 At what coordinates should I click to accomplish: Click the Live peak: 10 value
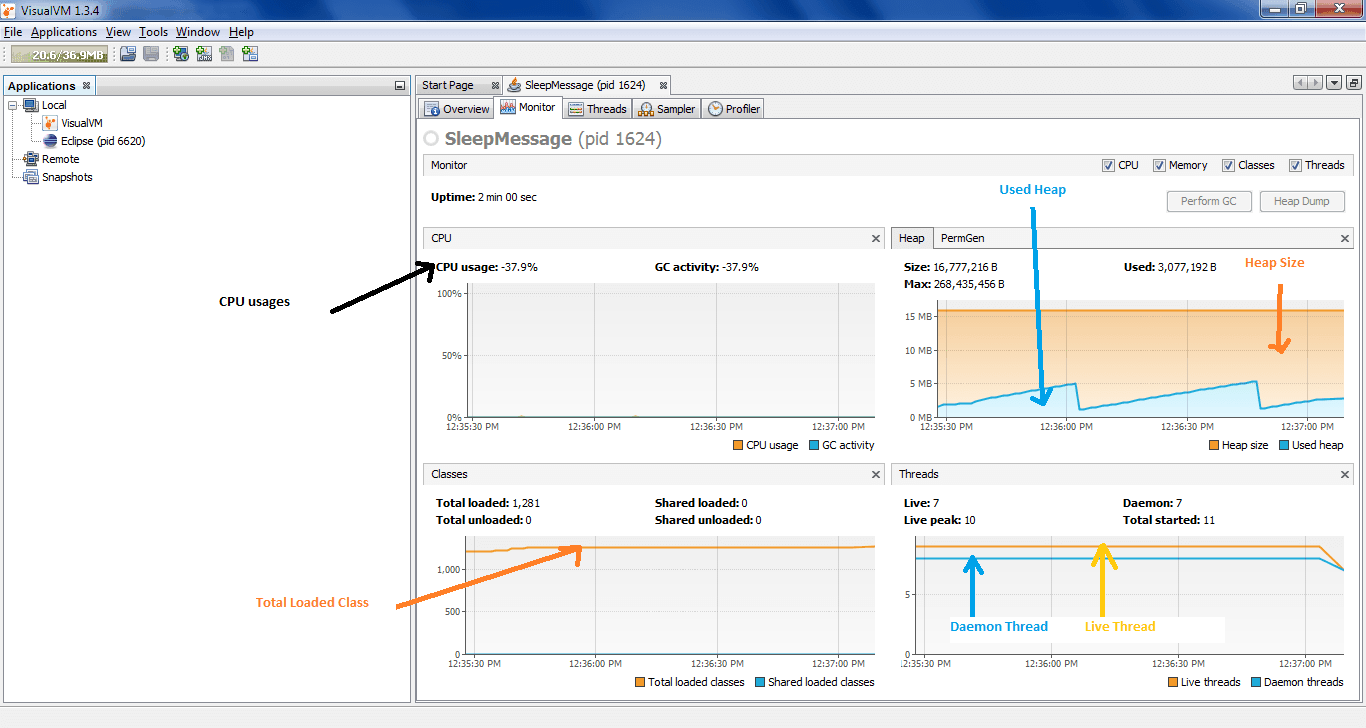point(940,520)
